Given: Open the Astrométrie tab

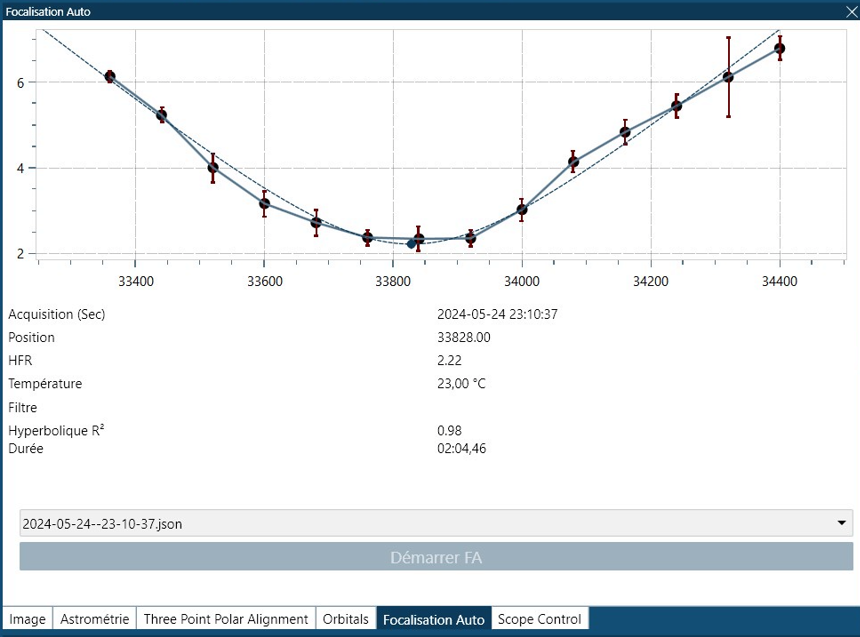Looking at the screenshot, I should point(94,619).
